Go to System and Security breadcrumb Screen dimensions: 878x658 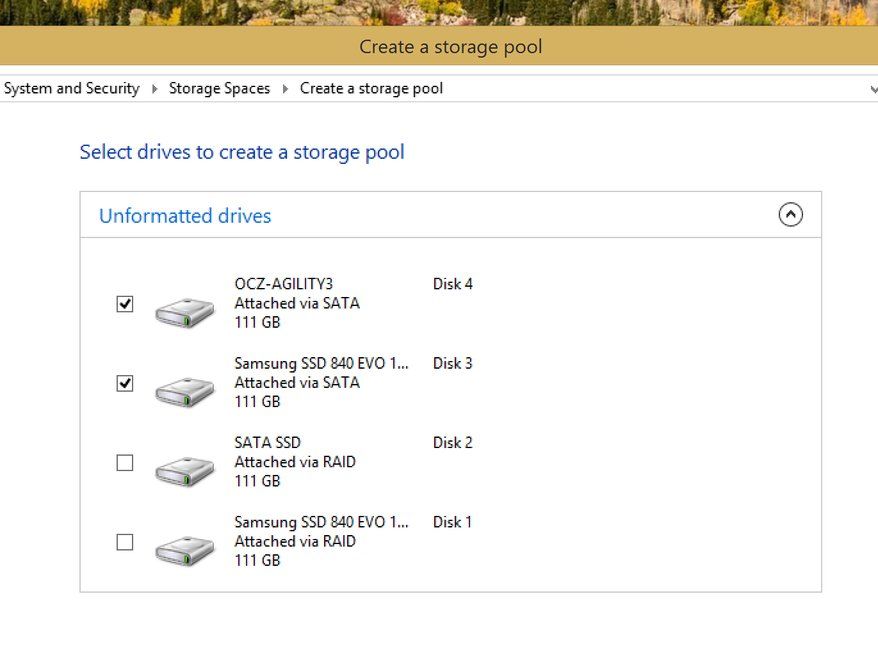click(x=72, y=89)
